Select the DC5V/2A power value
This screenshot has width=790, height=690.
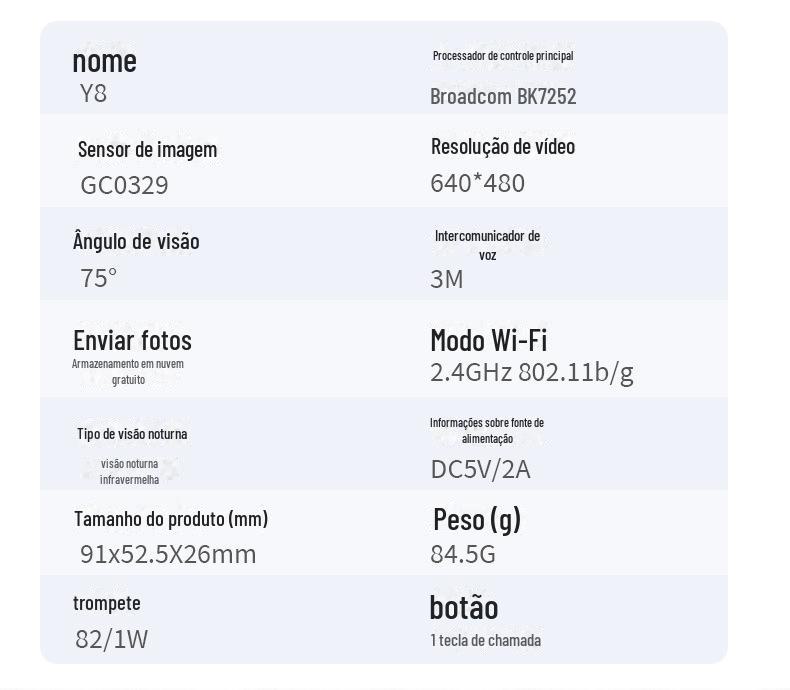(481, 469)
